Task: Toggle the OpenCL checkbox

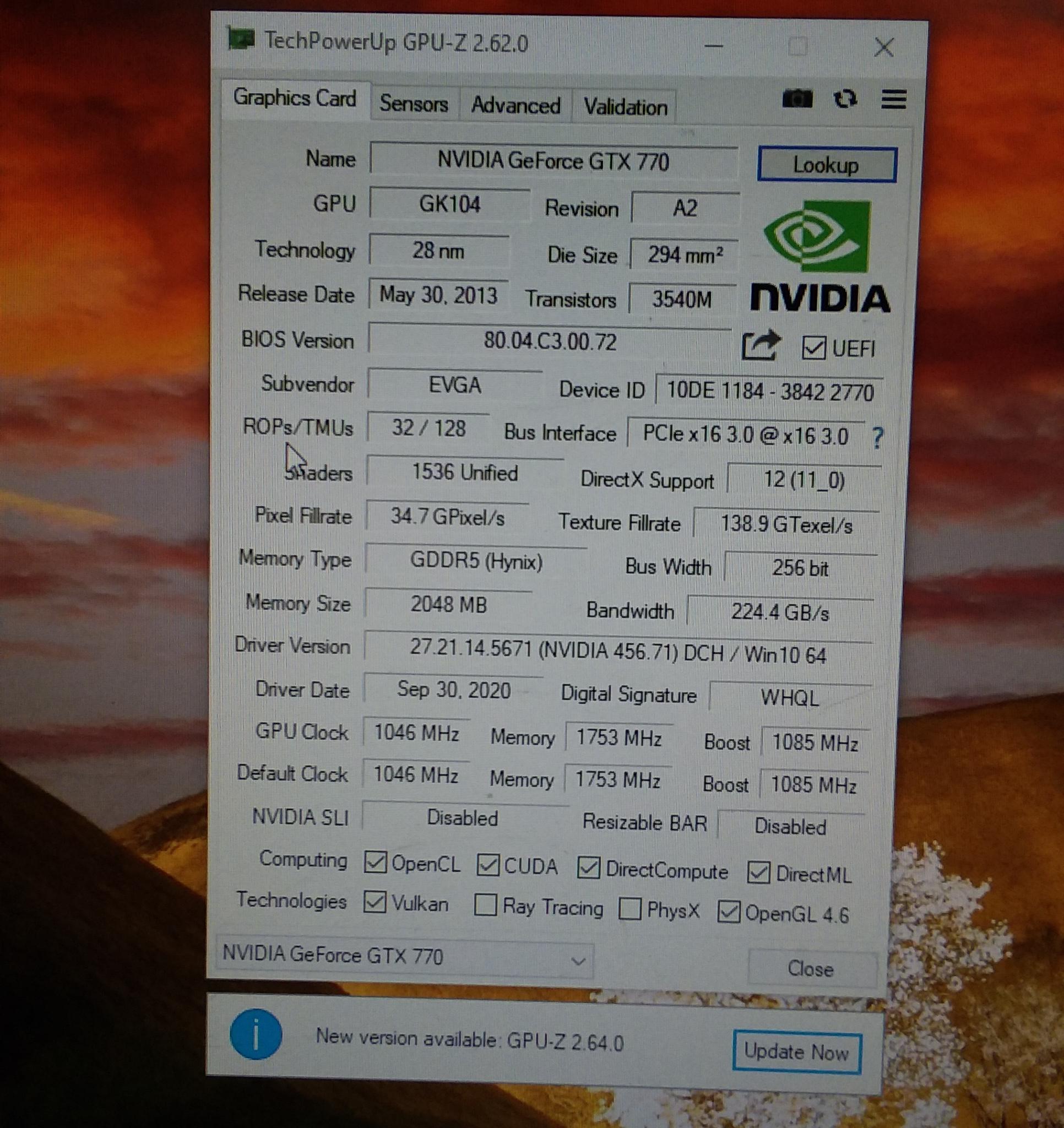Action: [375, 862]
